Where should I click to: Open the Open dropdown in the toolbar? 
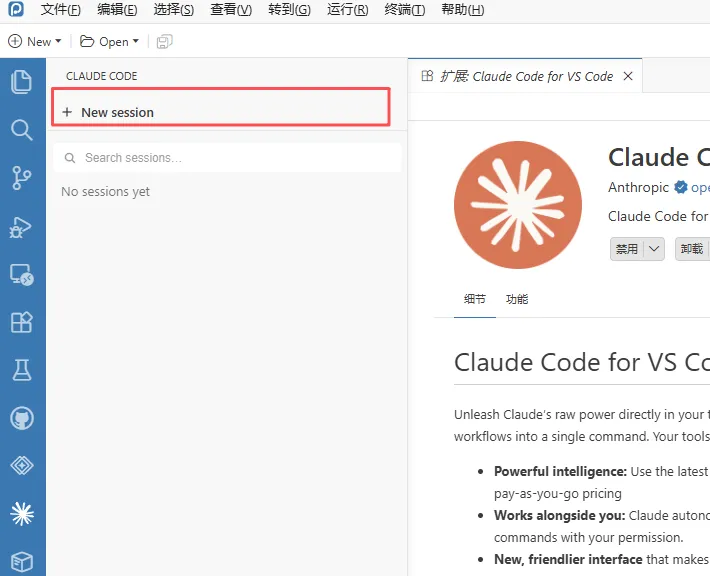[x=109, y=42]
